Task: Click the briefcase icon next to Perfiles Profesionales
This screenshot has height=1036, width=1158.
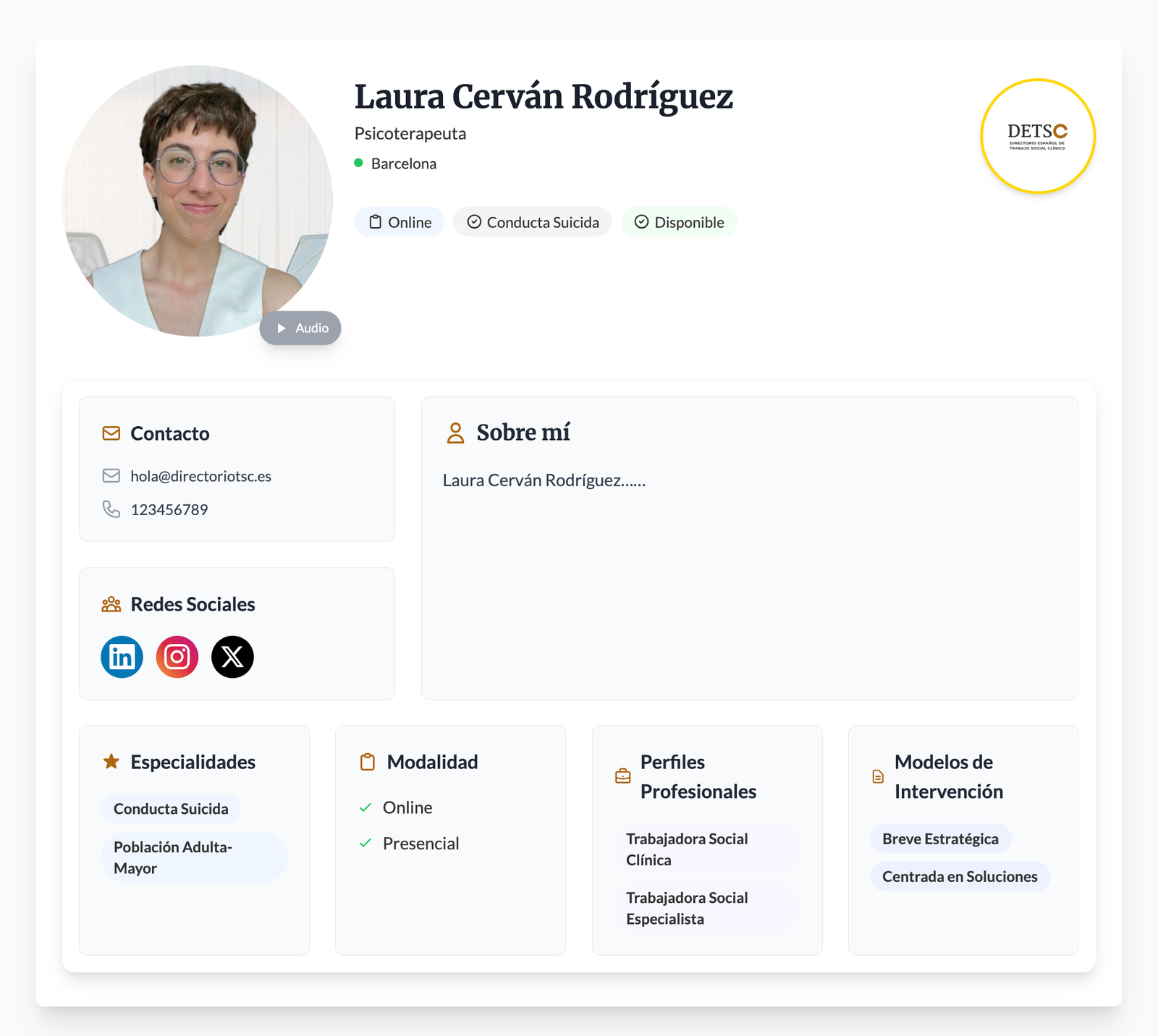Action: (x=622, y=776)
